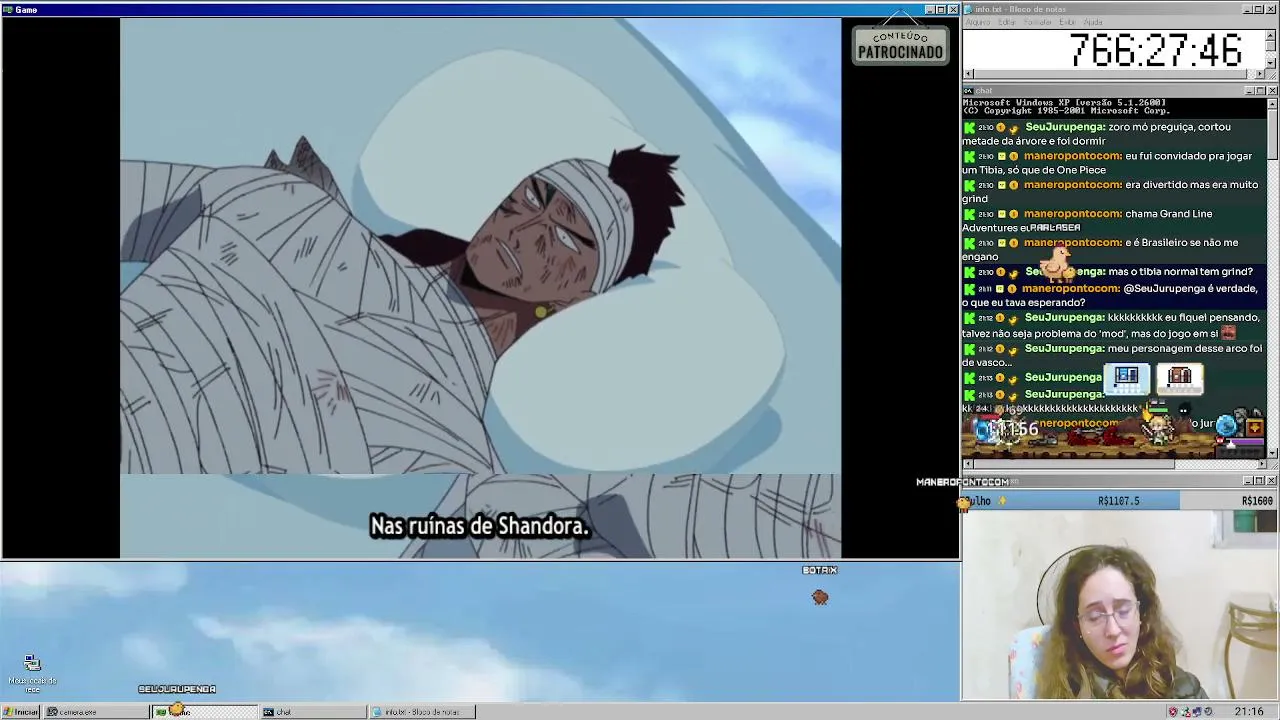
Task: Close the info.txt Notepad window
Action: point(1272,10)
